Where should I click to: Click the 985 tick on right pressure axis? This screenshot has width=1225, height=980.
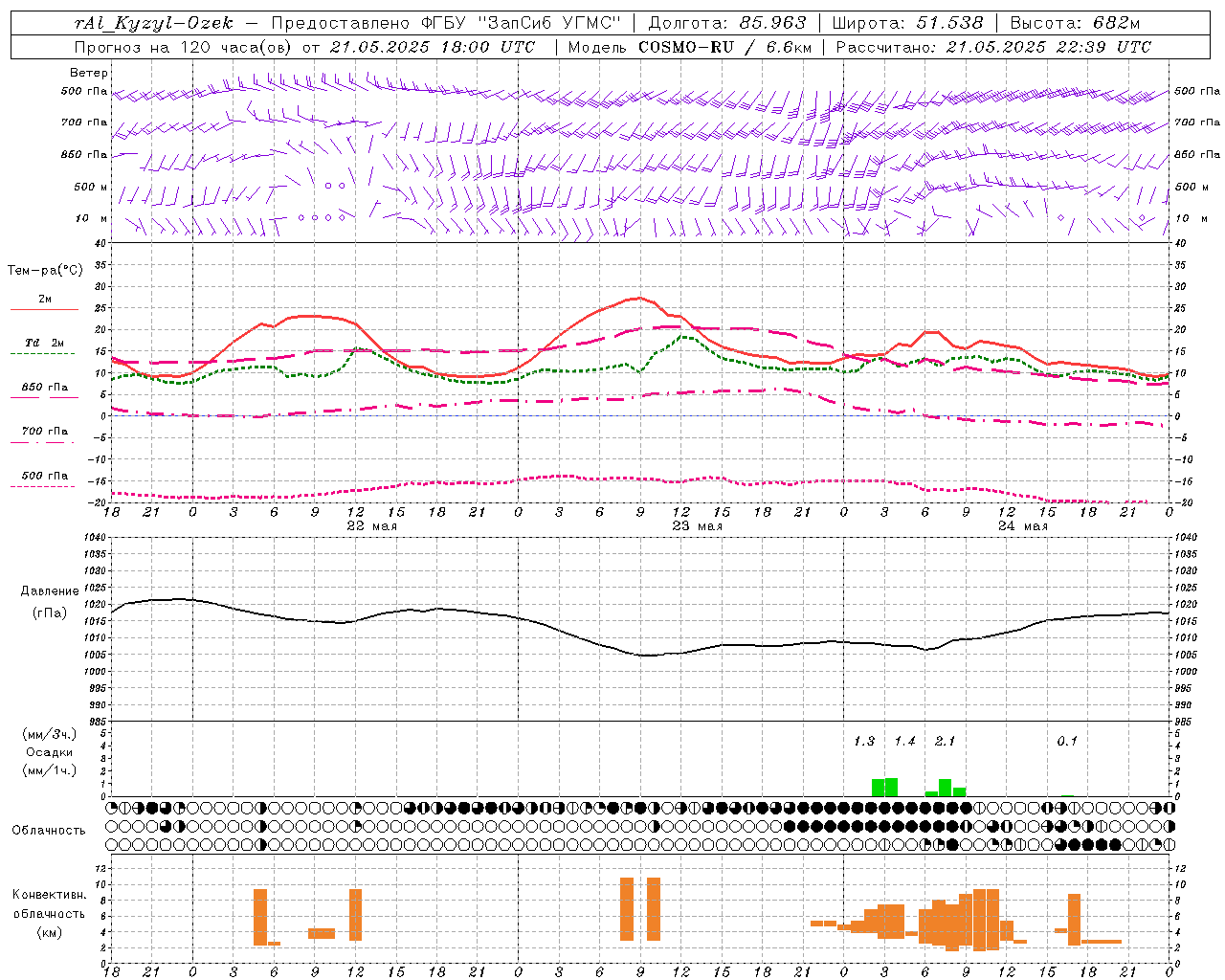coord(1185,721)
